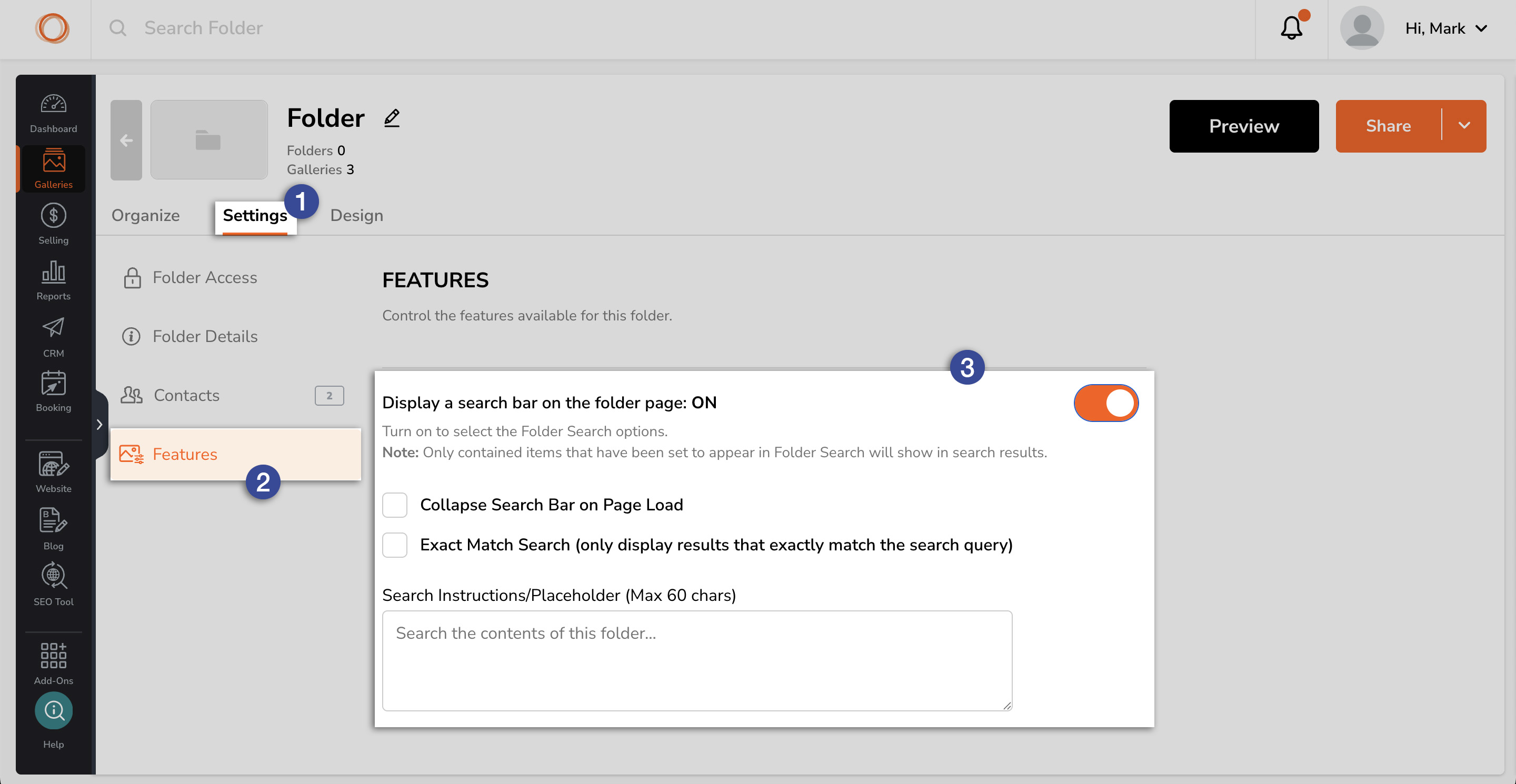
Task: Click the Features image settings icon
Action: pos(131,454)
